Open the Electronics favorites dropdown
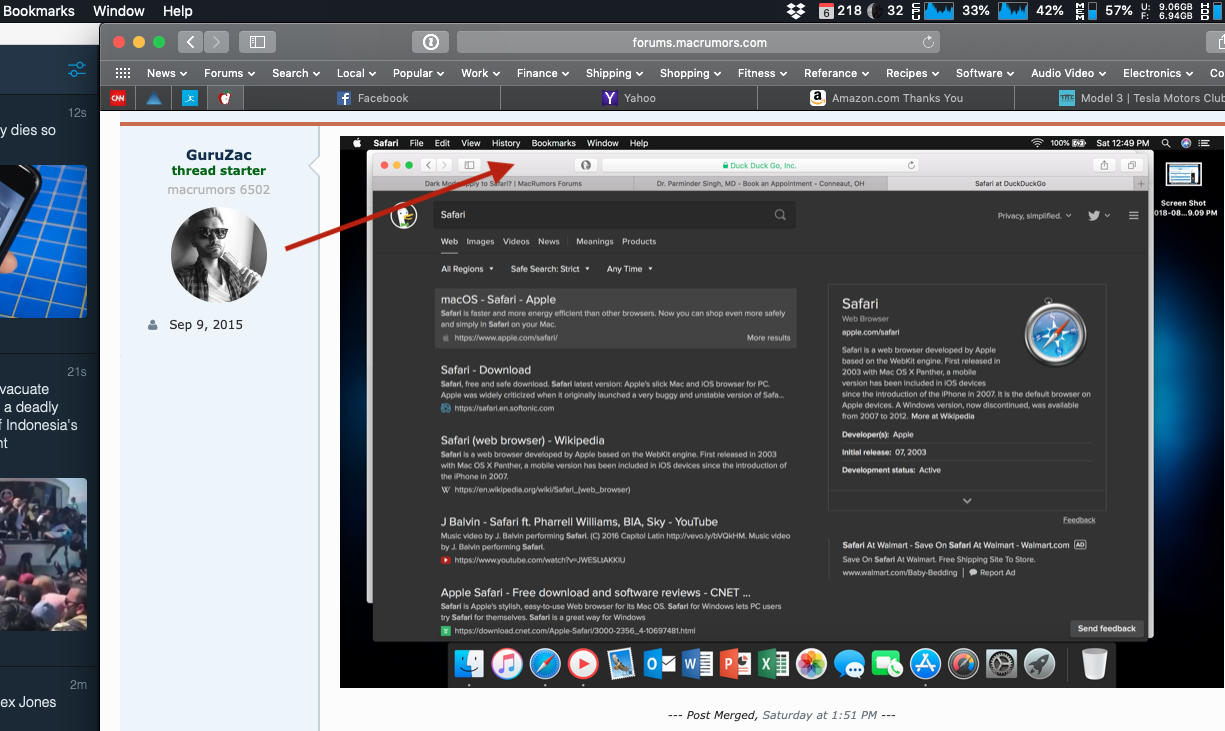The image size is (1225, 731). click(1159, 73)
